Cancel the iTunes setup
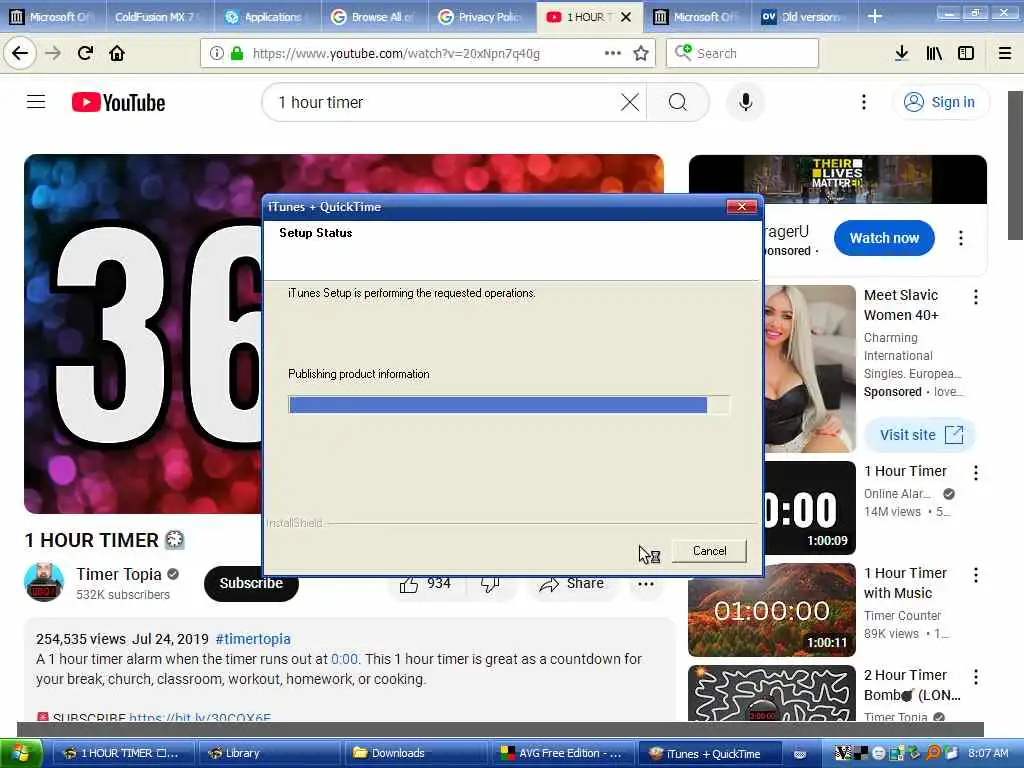The height and width of the screenshot is (768, 1024). 709,551
